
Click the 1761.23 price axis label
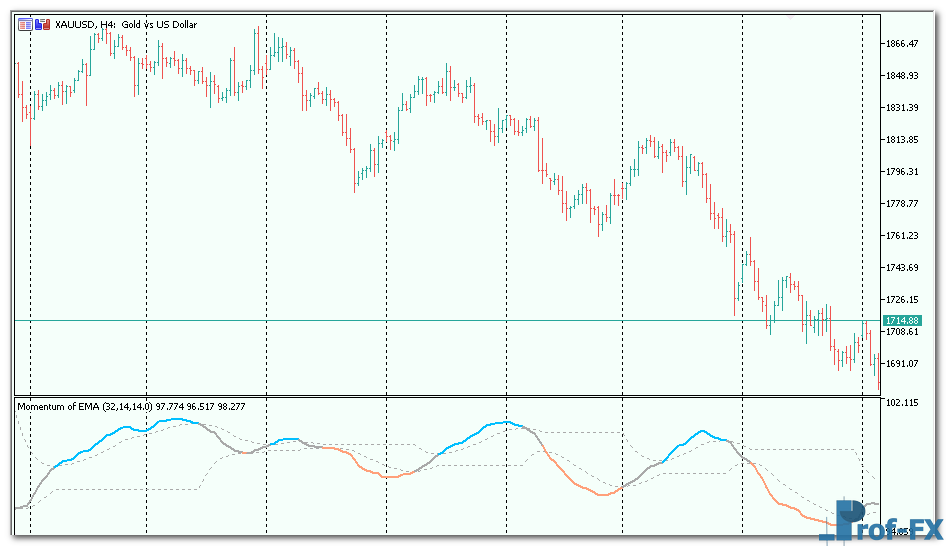pos(901,236)
